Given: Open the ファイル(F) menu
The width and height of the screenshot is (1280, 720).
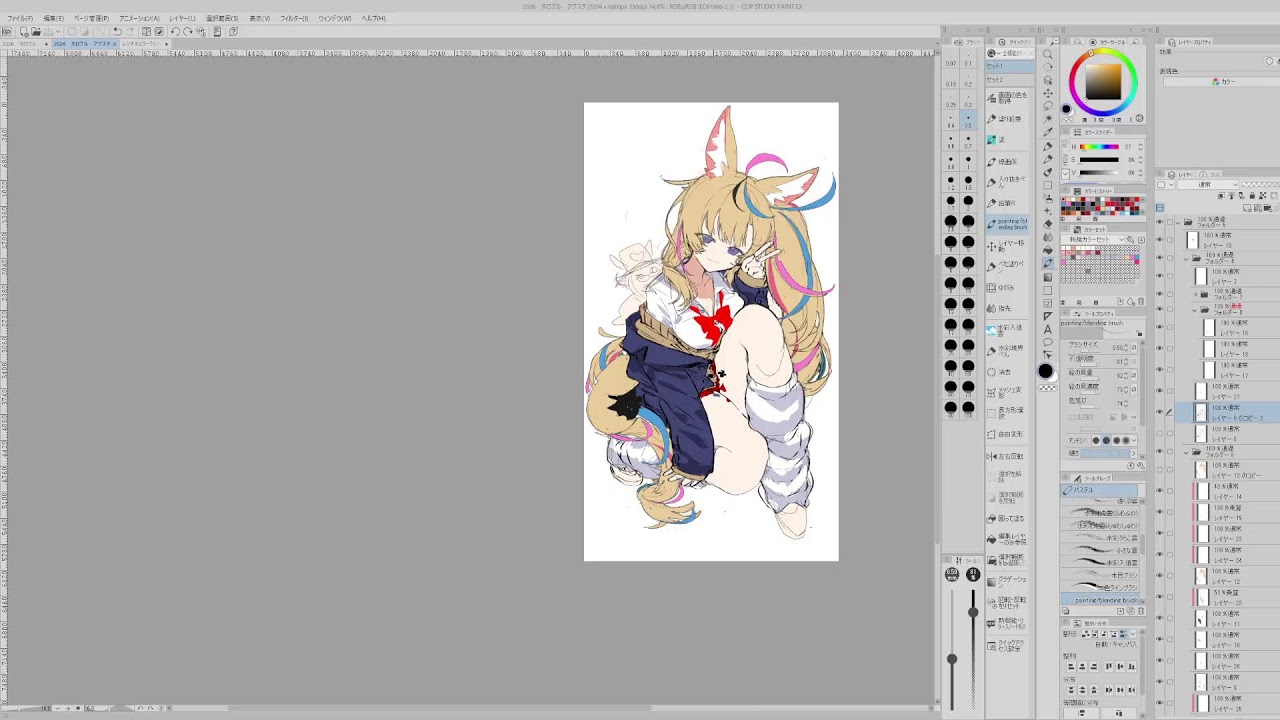Looking at the screenshot, I should (x=20, y=18).
